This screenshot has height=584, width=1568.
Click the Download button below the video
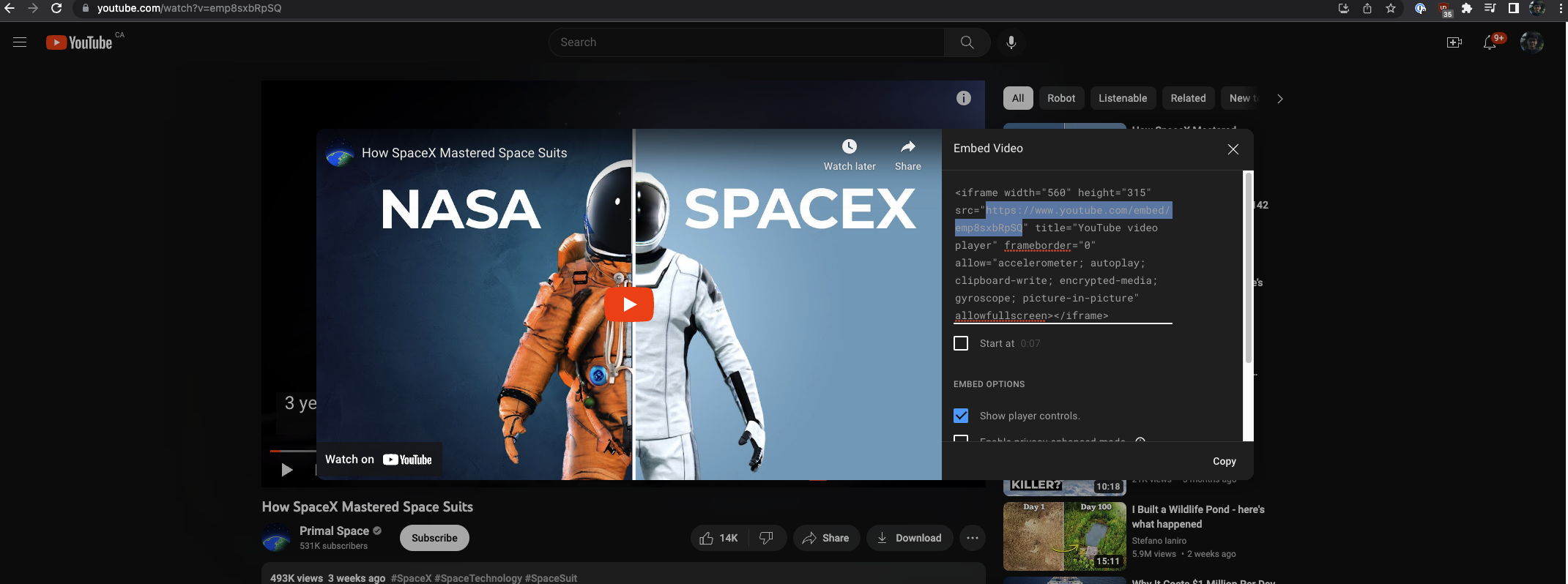(x=910, y=538)
